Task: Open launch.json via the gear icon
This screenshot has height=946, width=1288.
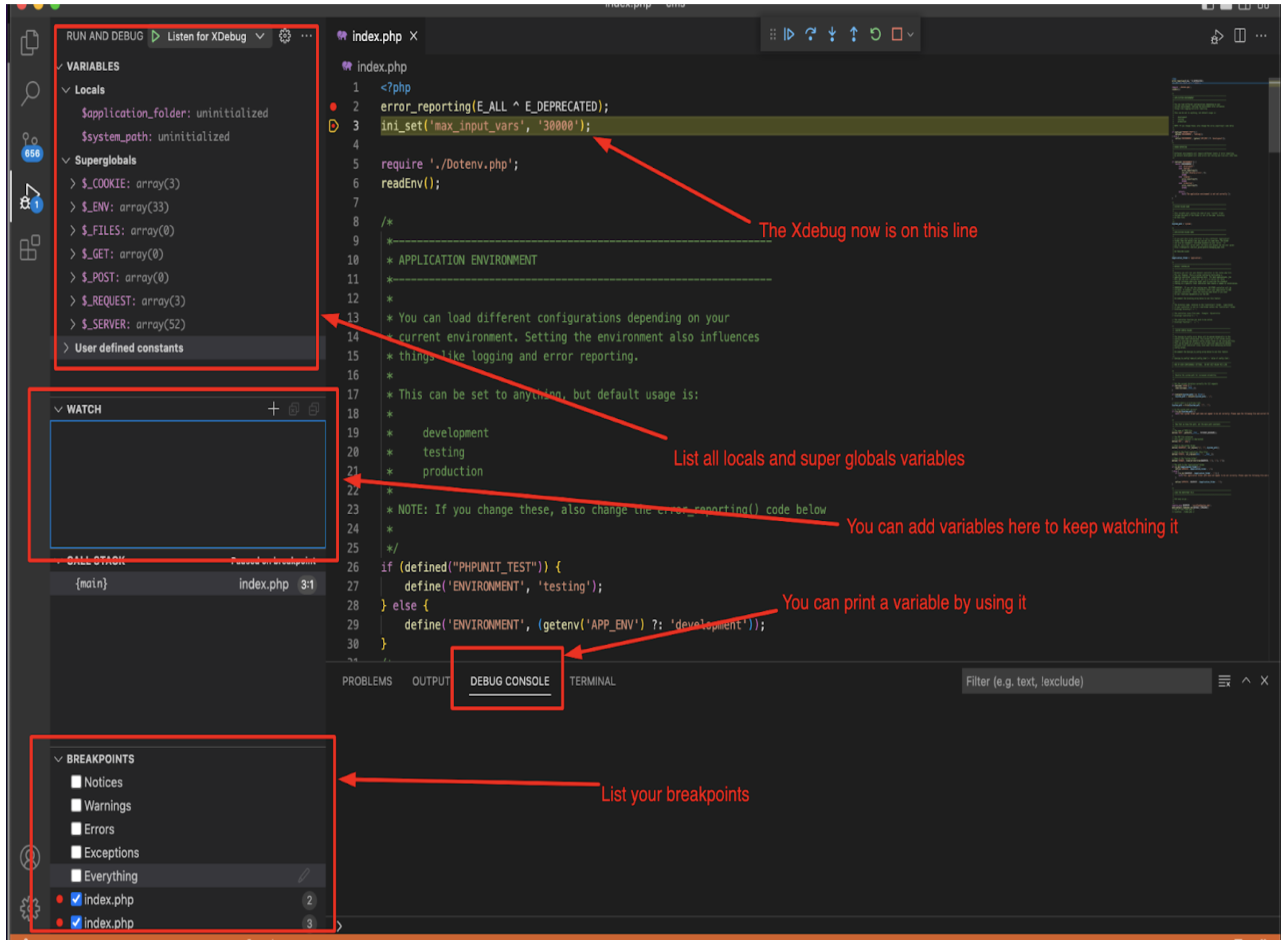Action: [x=284, y=36]
